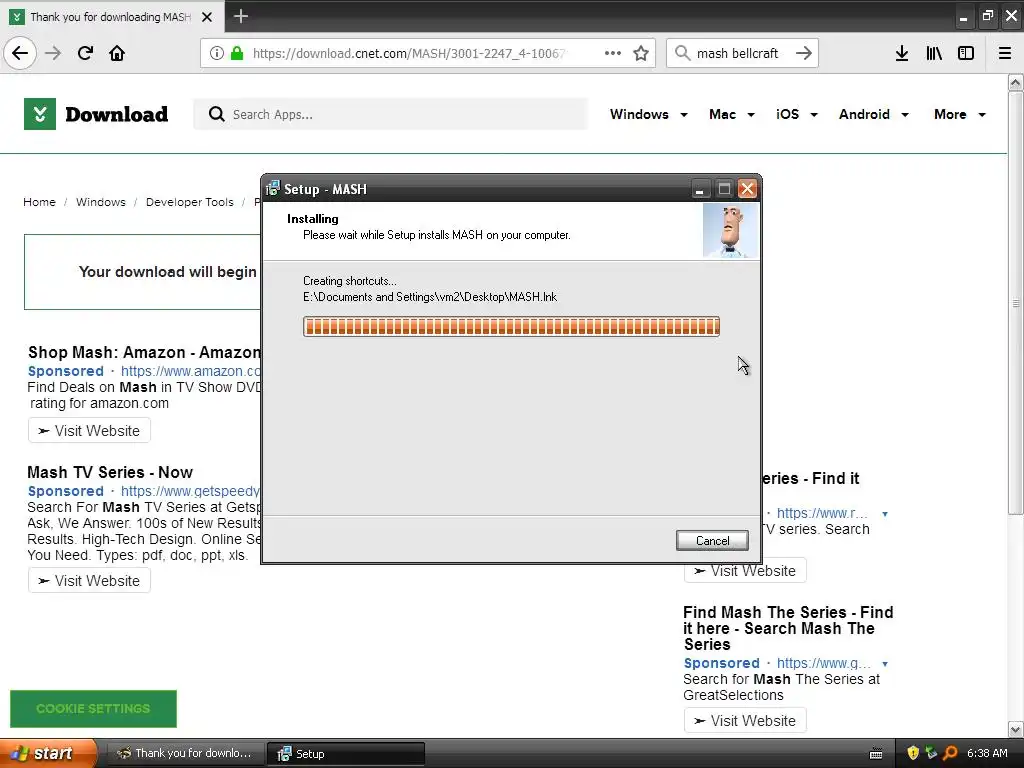Click the Setup MASH window title icon
1024x768 pixels.
coord(273,189)
